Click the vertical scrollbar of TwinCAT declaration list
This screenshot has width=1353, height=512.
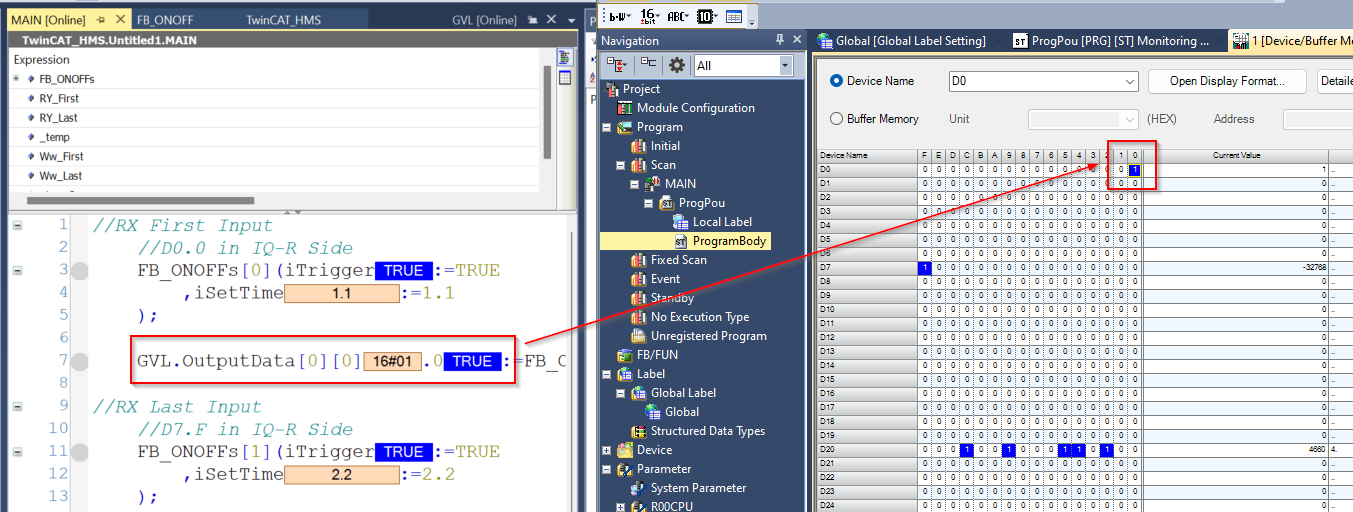pyautogui.click(x=547, y=112)
